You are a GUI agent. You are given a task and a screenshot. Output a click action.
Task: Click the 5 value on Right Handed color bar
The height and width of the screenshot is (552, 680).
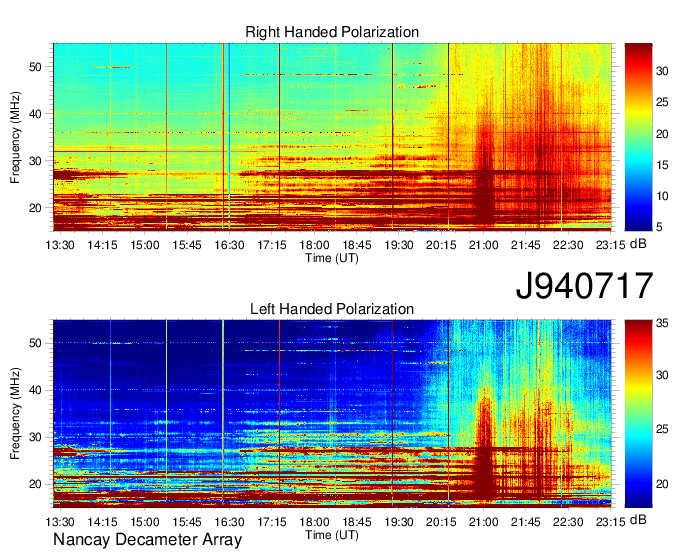(659, 227)
